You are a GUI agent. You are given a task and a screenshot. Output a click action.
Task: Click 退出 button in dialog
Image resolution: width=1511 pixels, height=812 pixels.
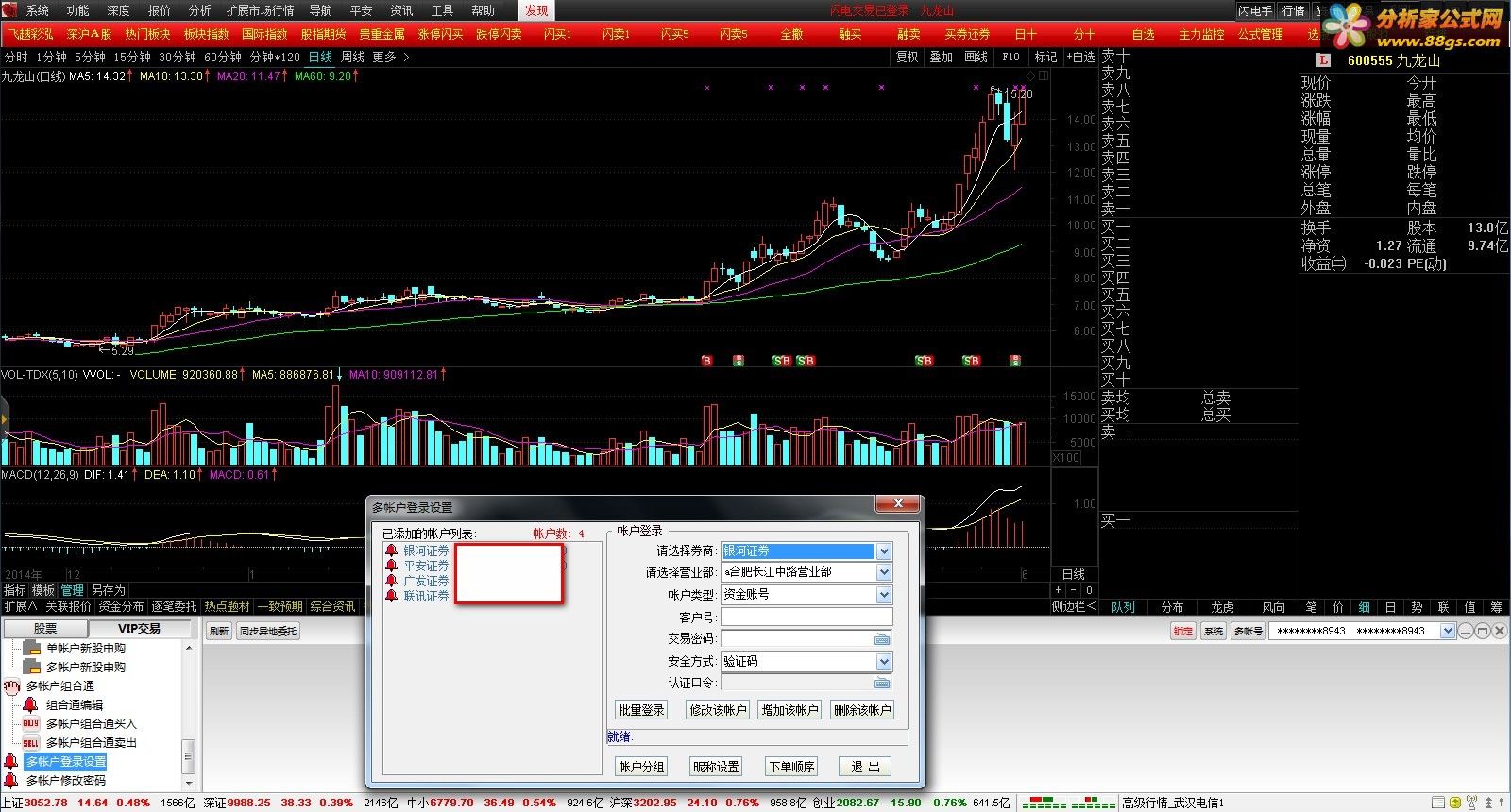point(865,767)
